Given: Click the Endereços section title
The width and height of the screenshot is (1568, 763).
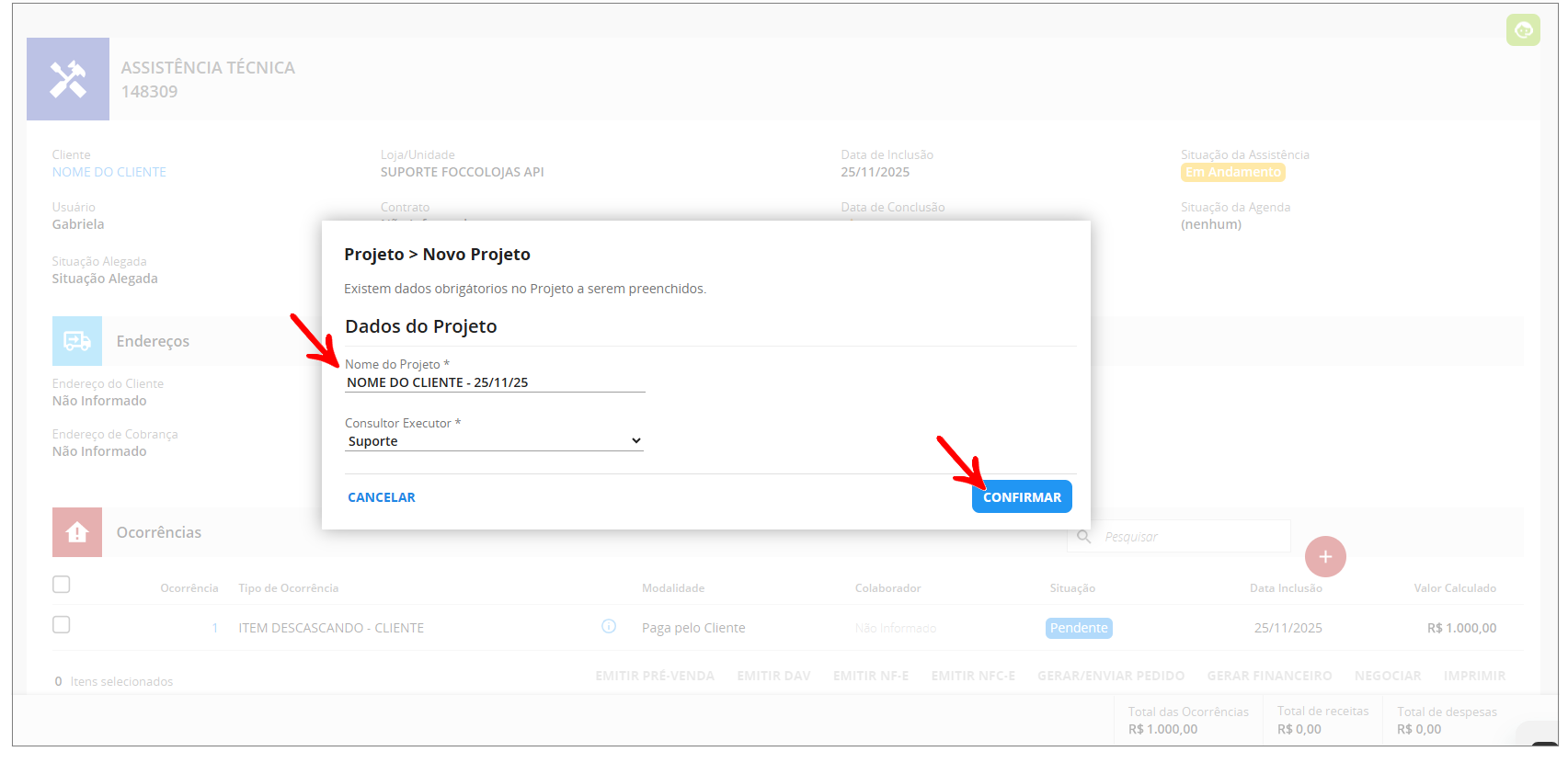Looking at the screenshot, I should point(153,341).
